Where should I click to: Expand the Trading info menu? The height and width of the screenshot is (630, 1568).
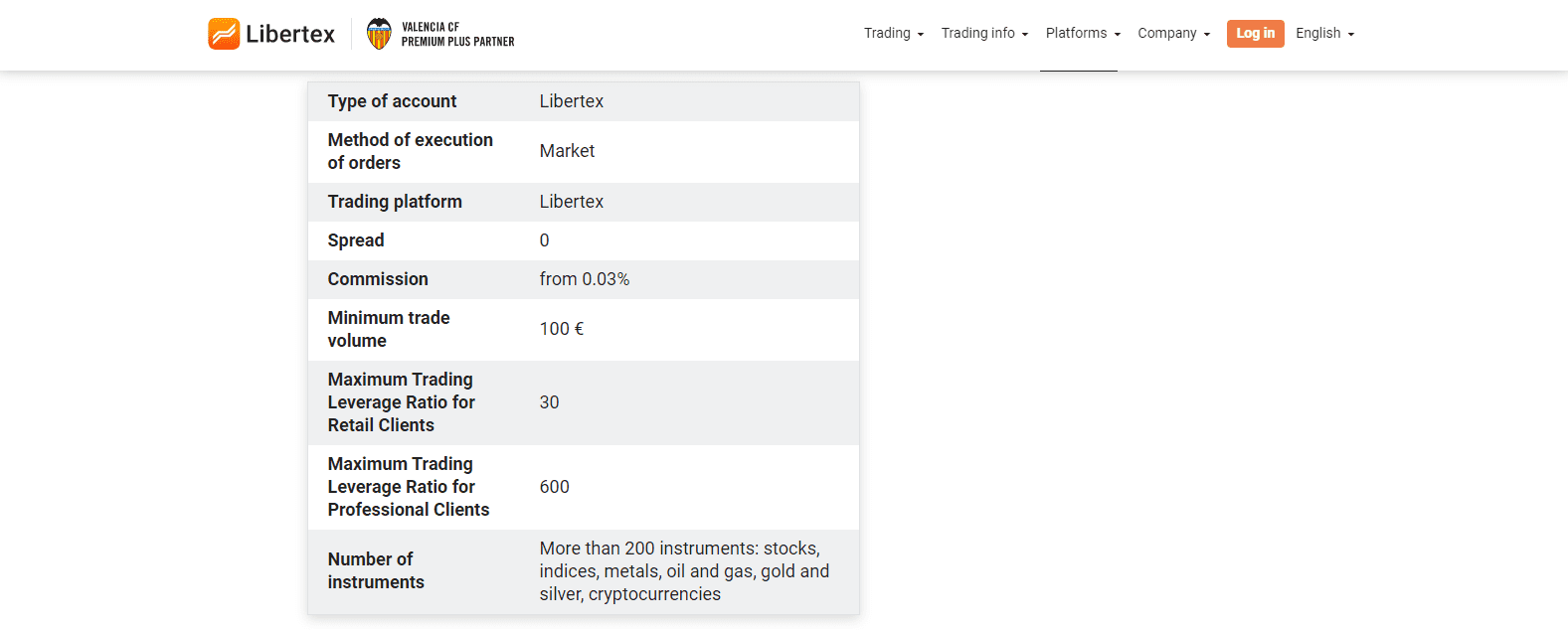pyautogui.click(x=977, y=33)
